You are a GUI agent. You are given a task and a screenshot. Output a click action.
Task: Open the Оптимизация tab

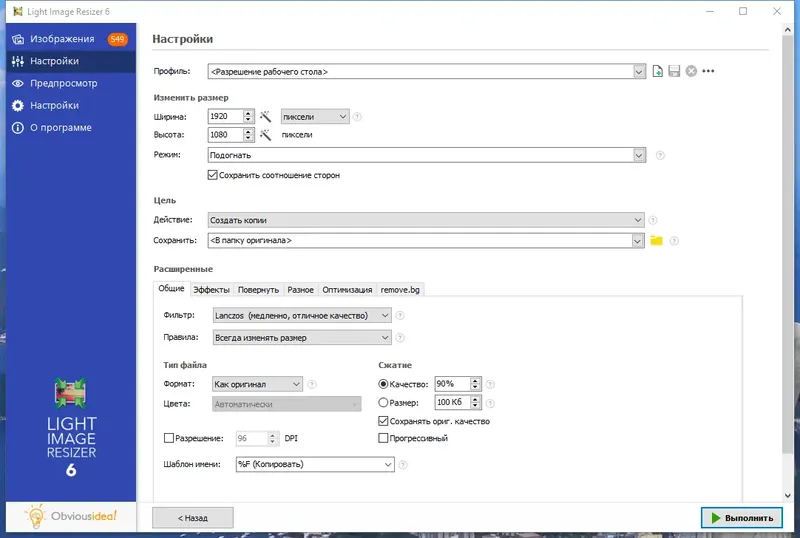click(347, 289)
